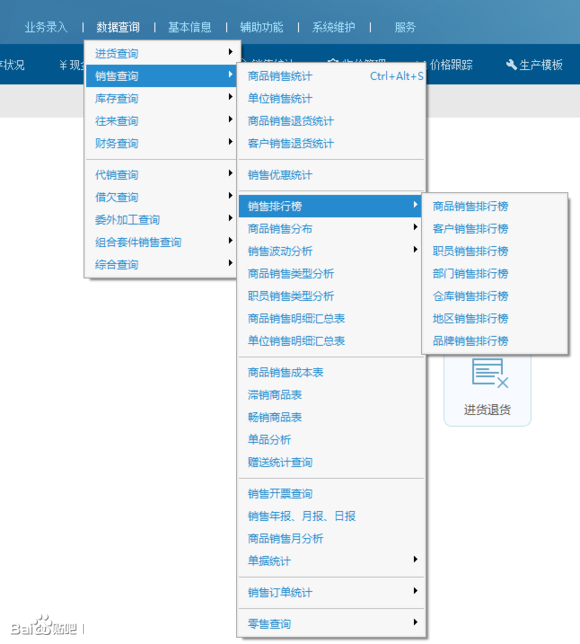
Task: Click the wrench icon beside 生产模板
Action: (511, 65)
